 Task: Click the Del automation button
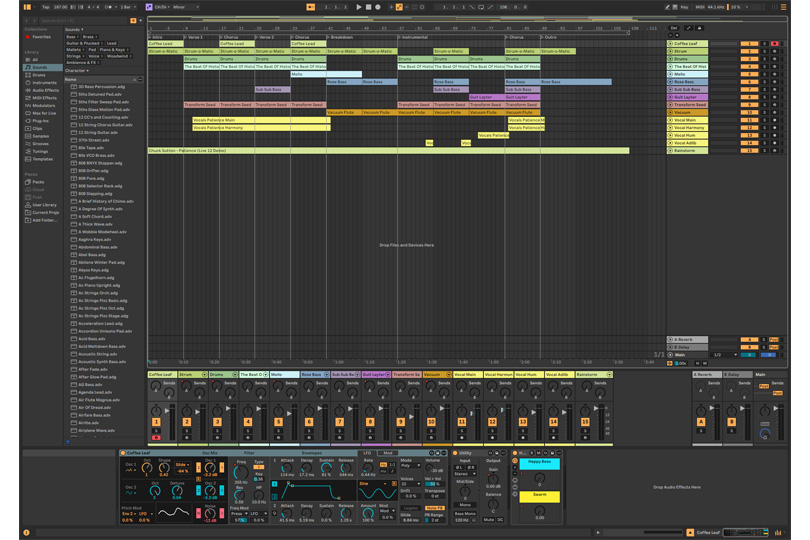pos(674,28)
